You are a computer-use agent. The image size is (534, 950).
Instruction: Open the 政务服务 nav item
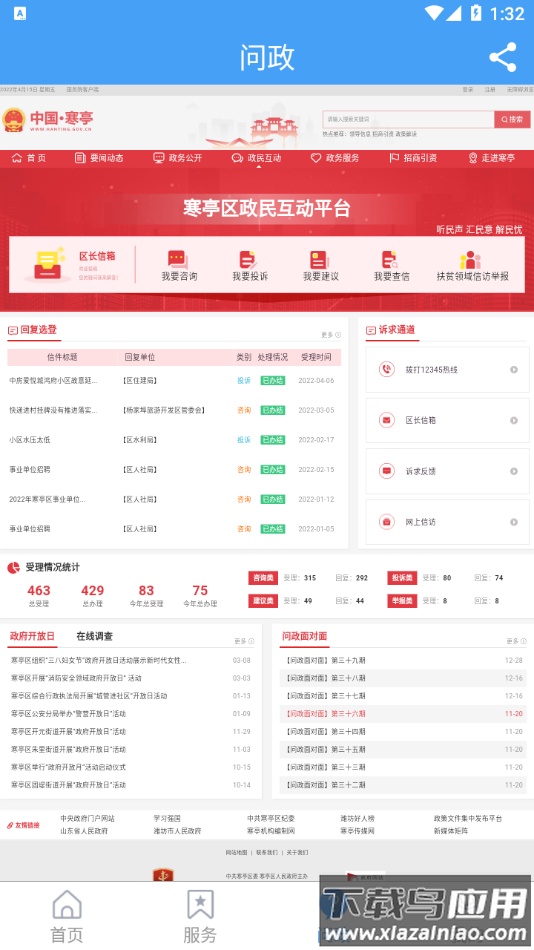(x=335, y=158)
